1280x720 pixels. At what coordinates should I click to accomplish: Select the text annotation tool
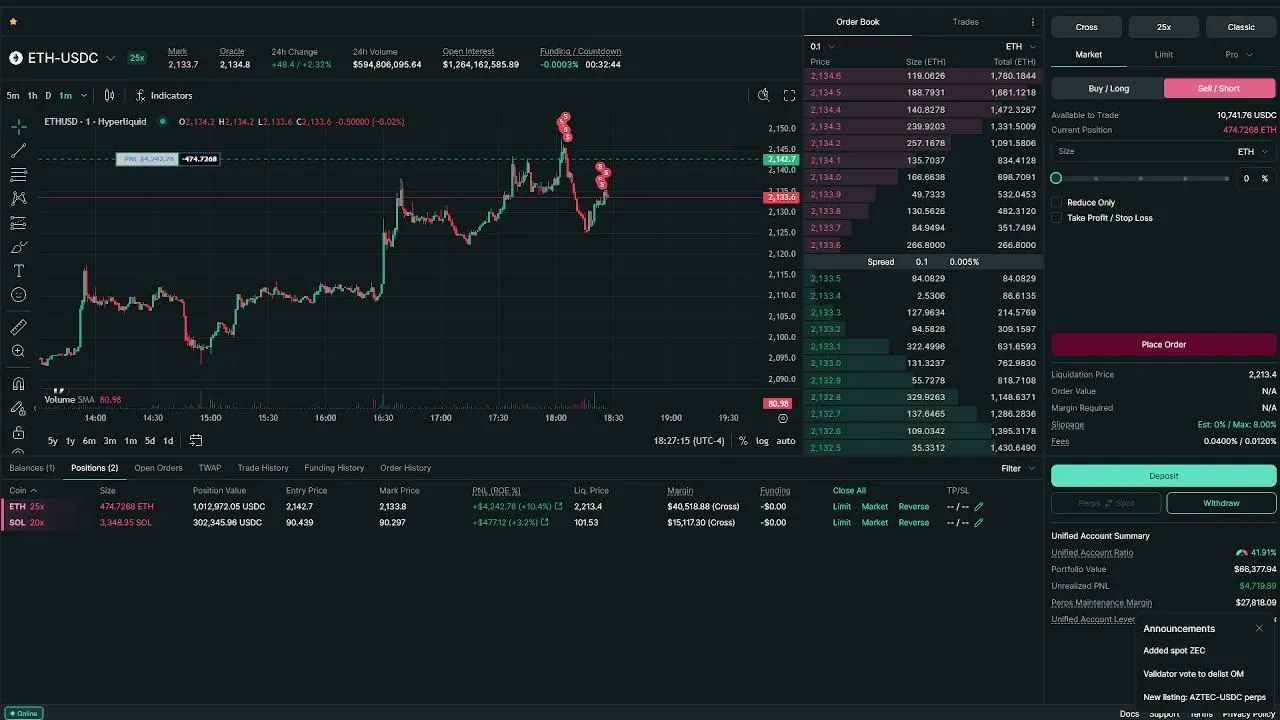(18, 271)
